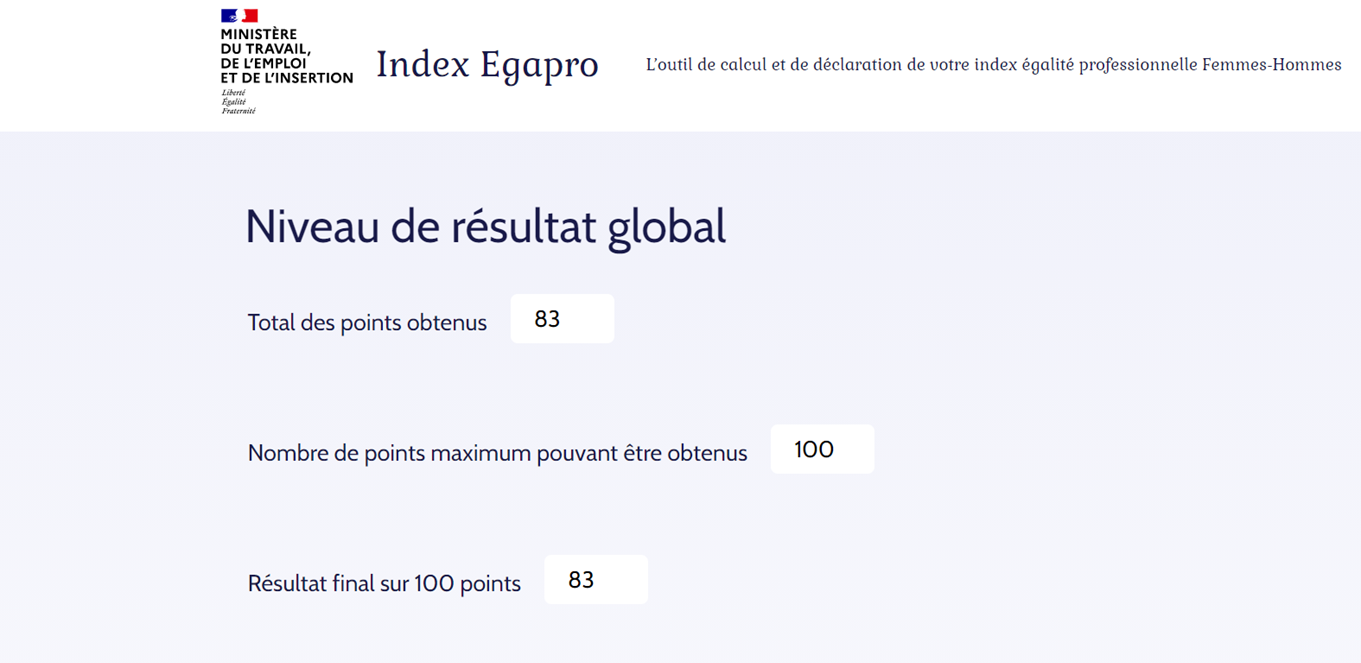This screenshot has height=663, width=1361.
Task: Click 'DE L'EMPLOI' line in ministry logo
Action: point(263,63)
